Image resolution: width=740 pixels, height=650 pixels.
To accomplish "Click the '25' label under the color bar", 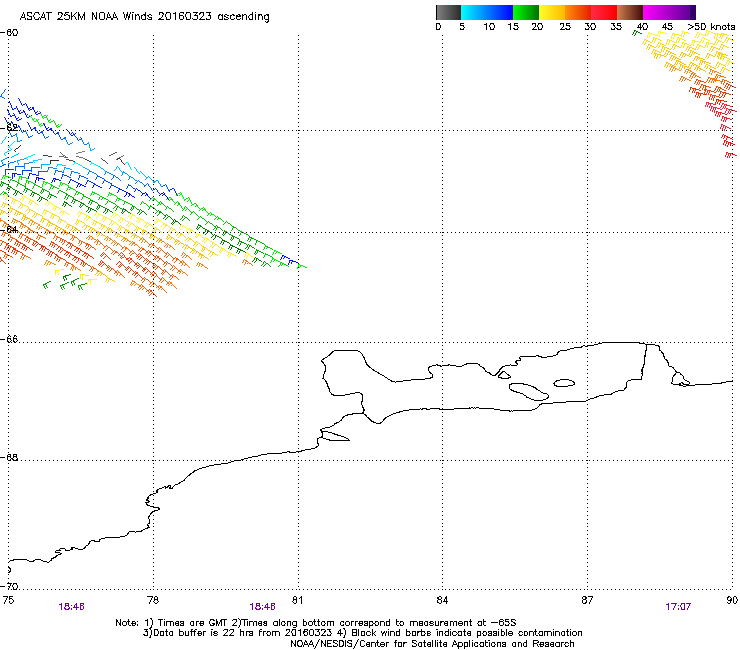I will pos(565,27).
